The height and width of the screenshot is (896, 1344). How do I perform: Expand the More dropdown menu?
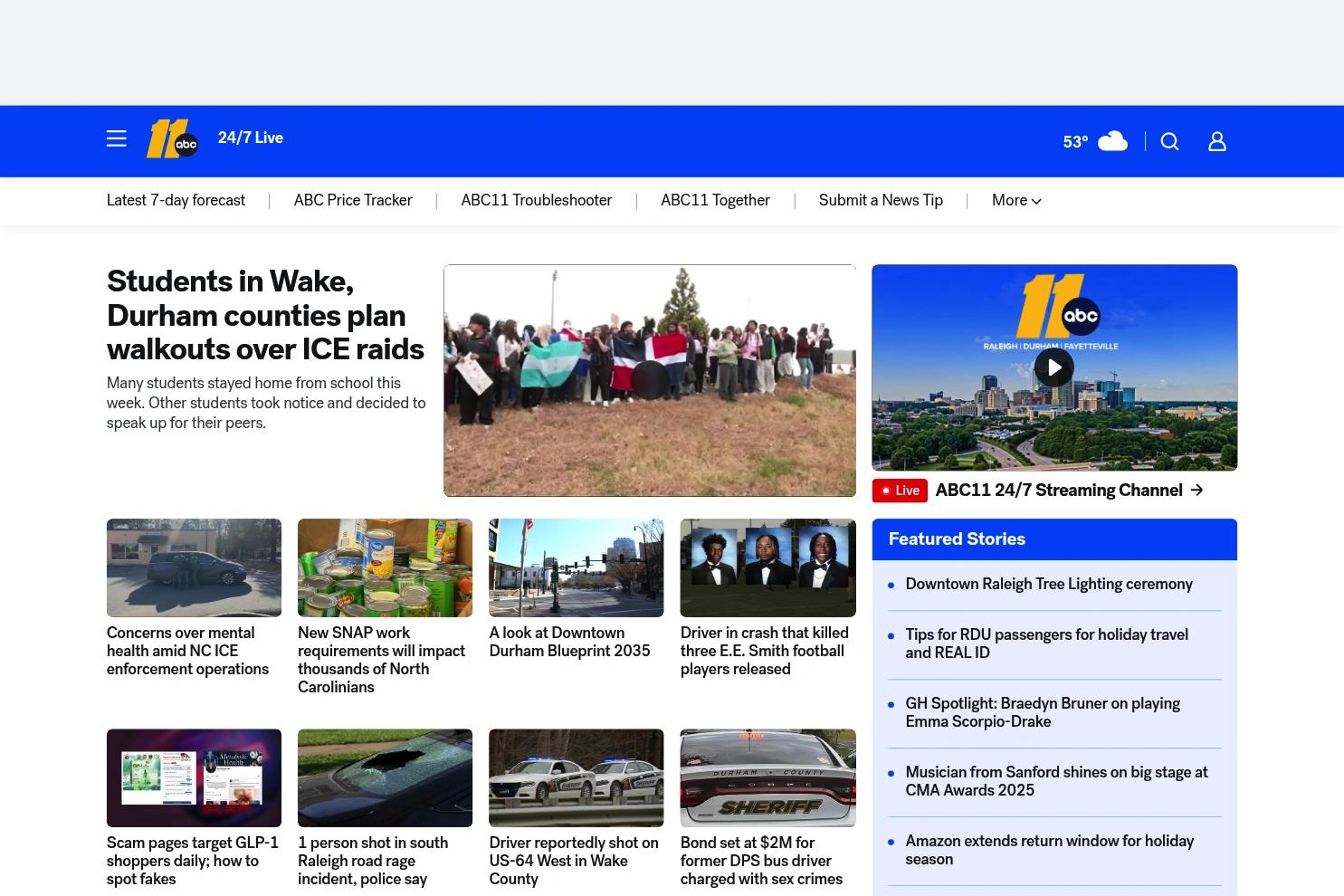1016,201
